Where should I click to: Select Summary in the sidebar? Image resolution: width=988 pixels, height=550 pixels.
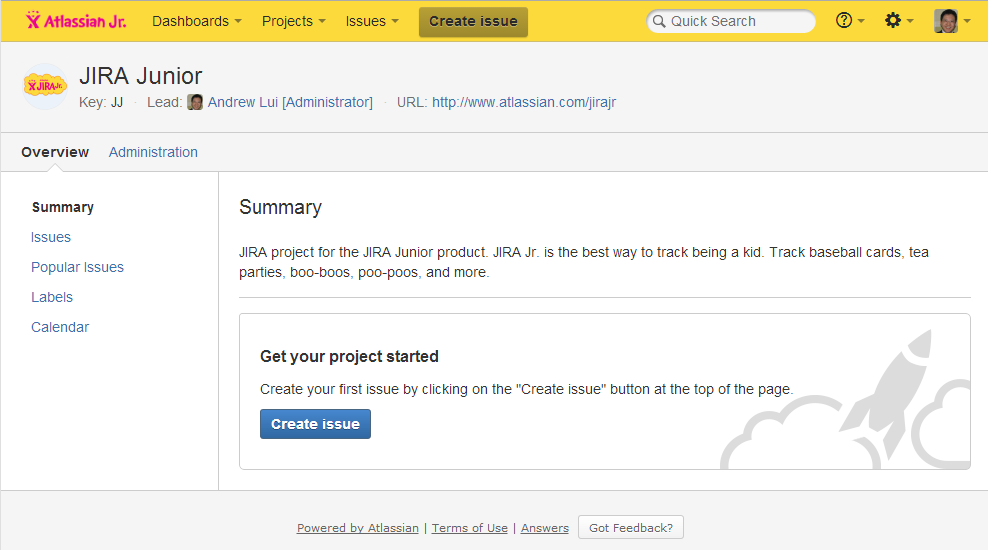62,207
